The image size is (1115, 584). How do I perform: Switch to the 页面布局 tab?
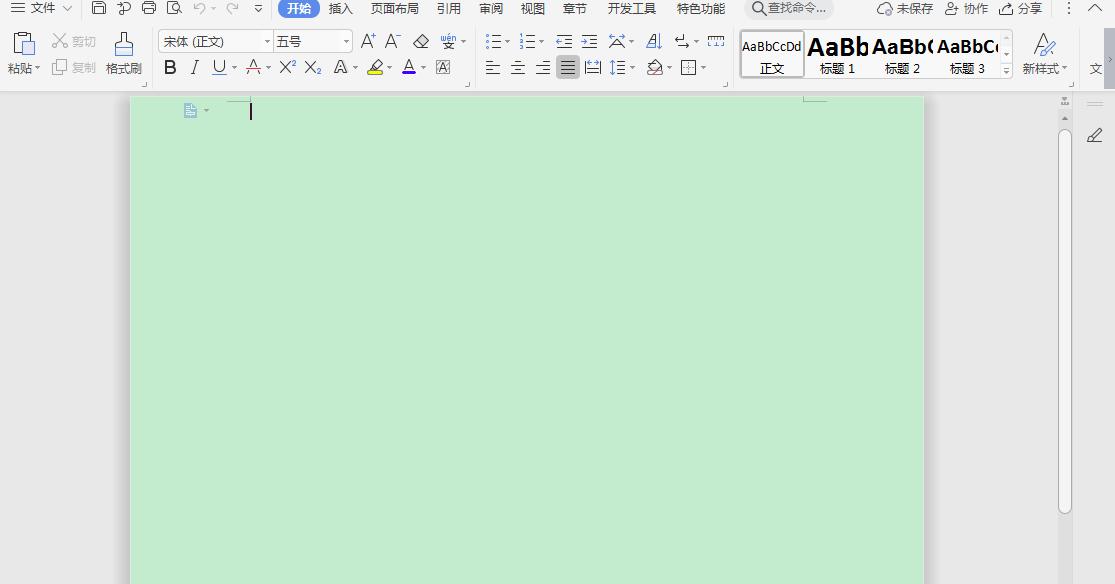394,9
